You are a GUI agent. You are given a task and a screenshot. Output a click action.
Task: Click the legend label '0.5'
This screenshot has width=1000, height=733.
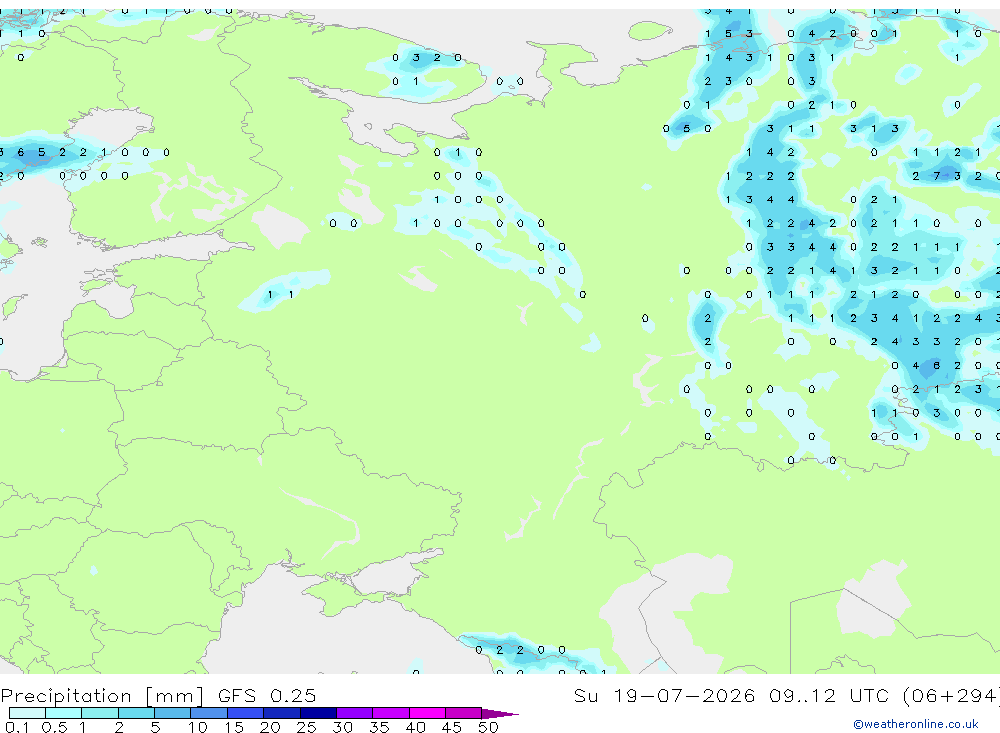tap(54, 727)
